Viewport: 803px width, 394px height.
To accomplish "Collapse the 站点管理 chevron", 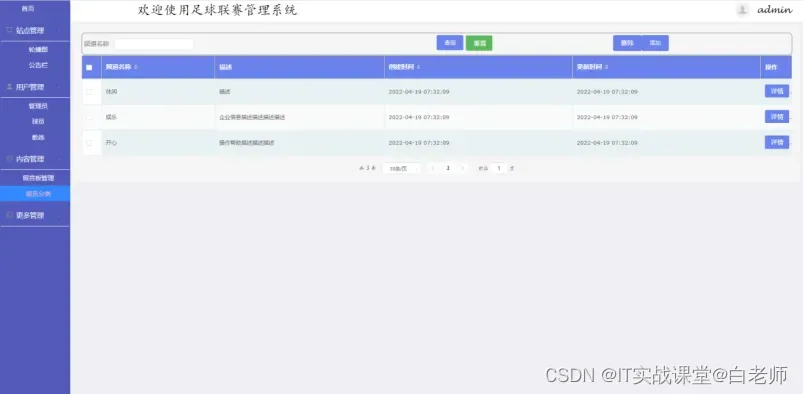I will [x=59, y=31].
